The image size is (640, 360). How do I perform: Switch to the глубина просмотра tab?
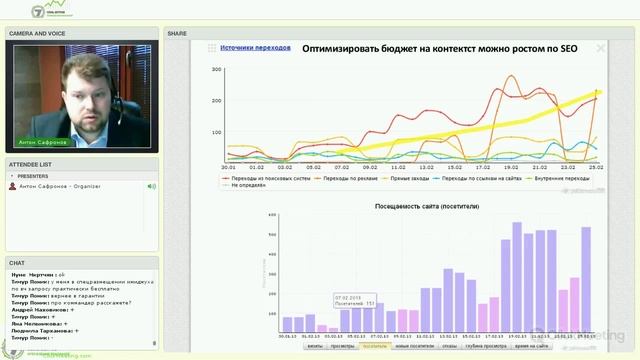coord(486,346)
